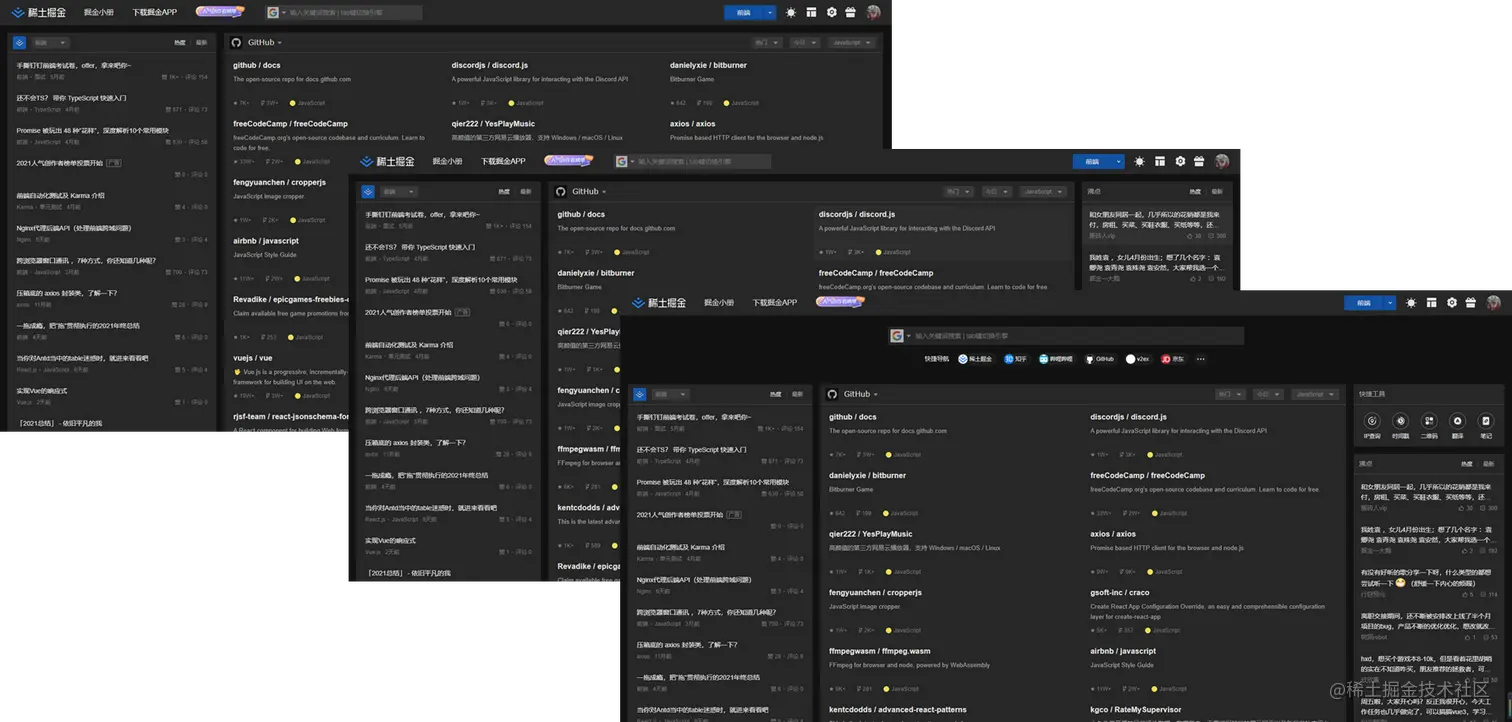1512x722 pixels.
Task: Open 时间戳 quick tool
Action: (x=1401, y=425)
